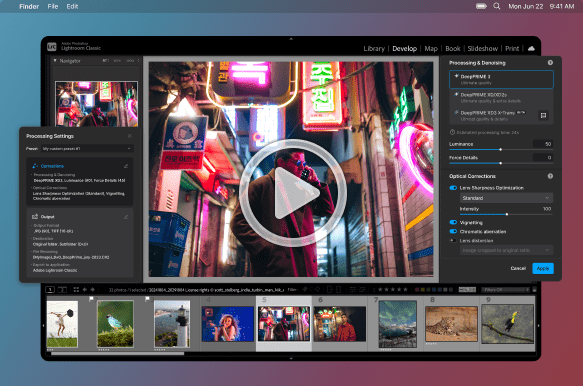This screenshot has height=386, width=583.
Task: Go back using filmstrip left arrow
Action: [85, 289]
